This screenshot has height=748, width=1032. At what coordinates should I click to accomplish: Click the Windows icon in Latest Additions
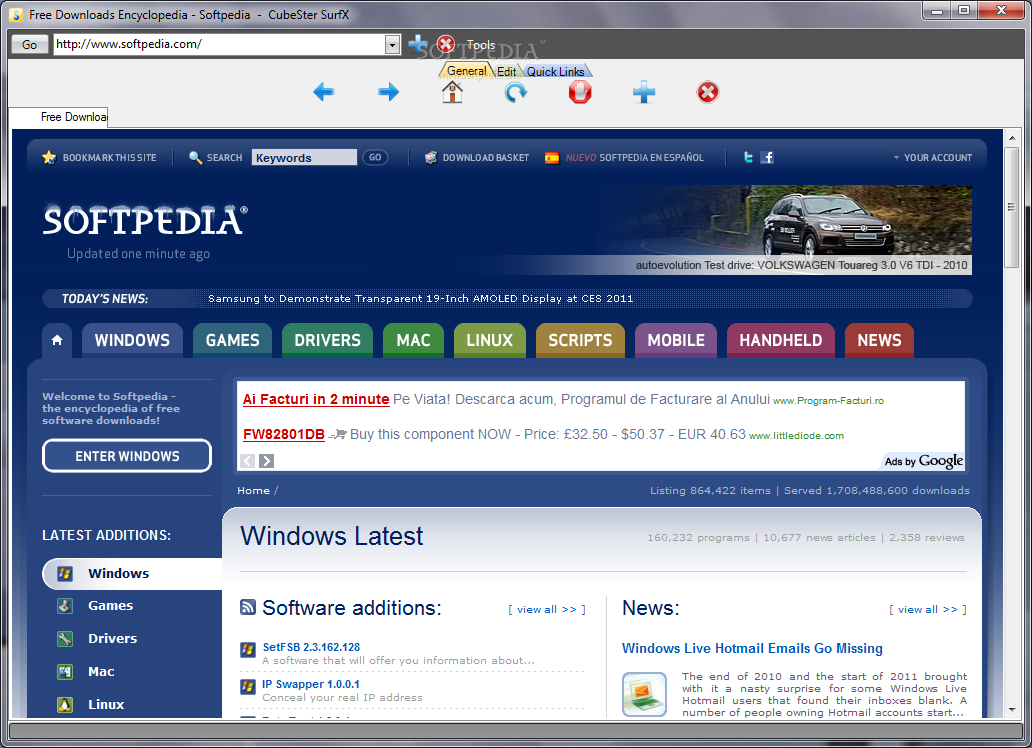click(x=64, y=574)
